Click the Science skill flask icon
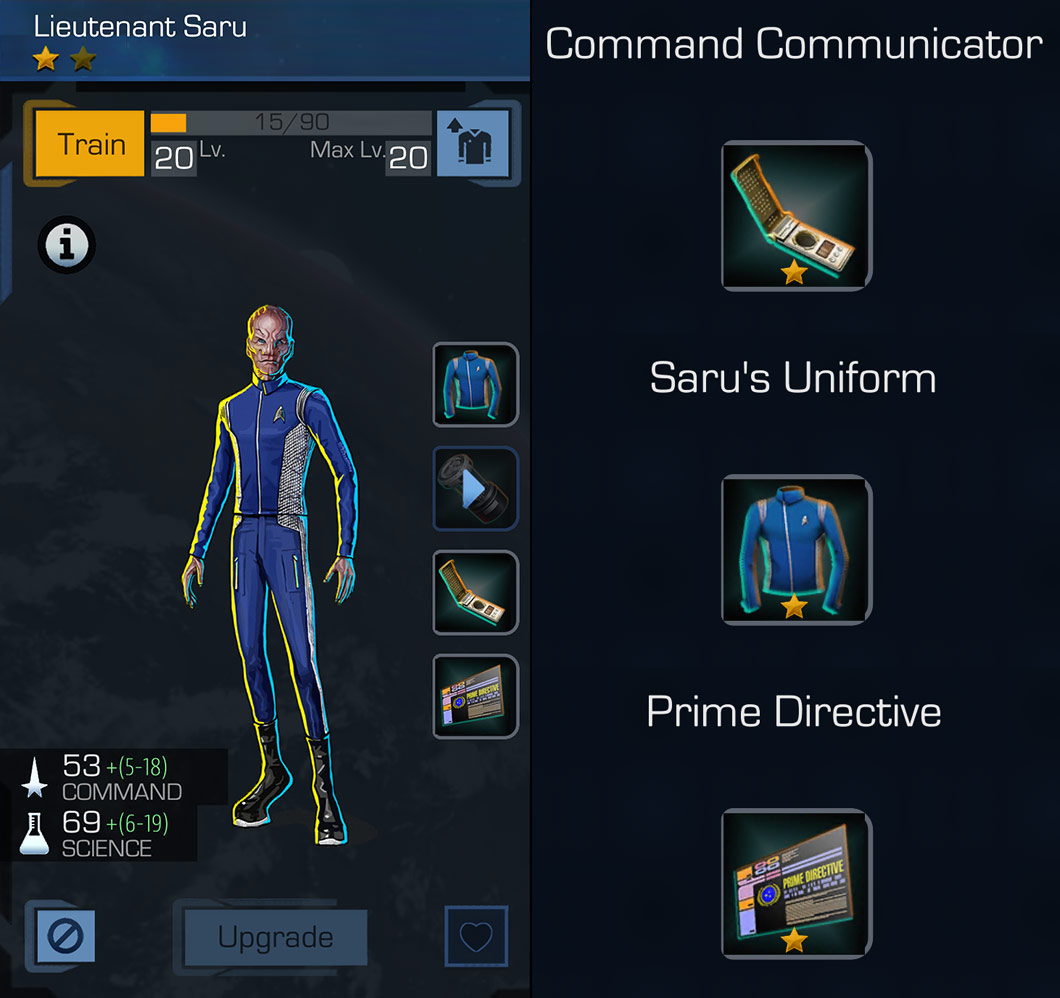The image size is (1060, 998). 34,834
